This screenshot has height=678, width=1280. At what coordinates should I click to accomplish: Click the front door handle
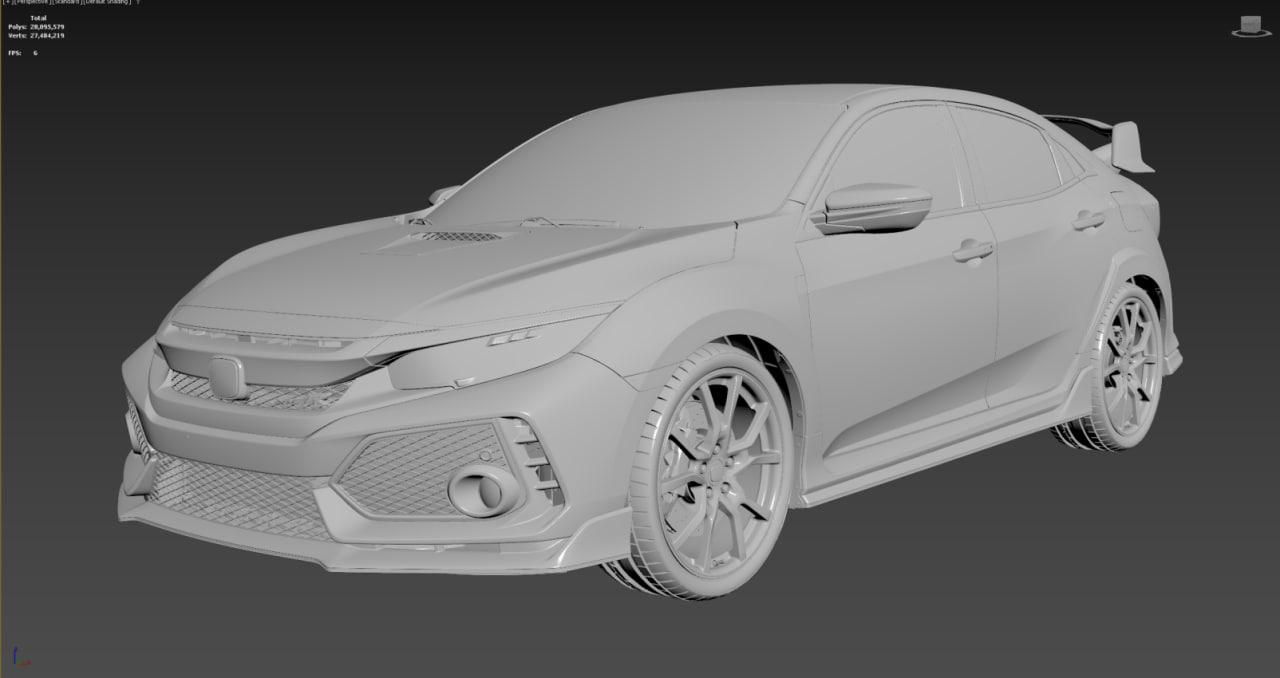pos(973,250)
